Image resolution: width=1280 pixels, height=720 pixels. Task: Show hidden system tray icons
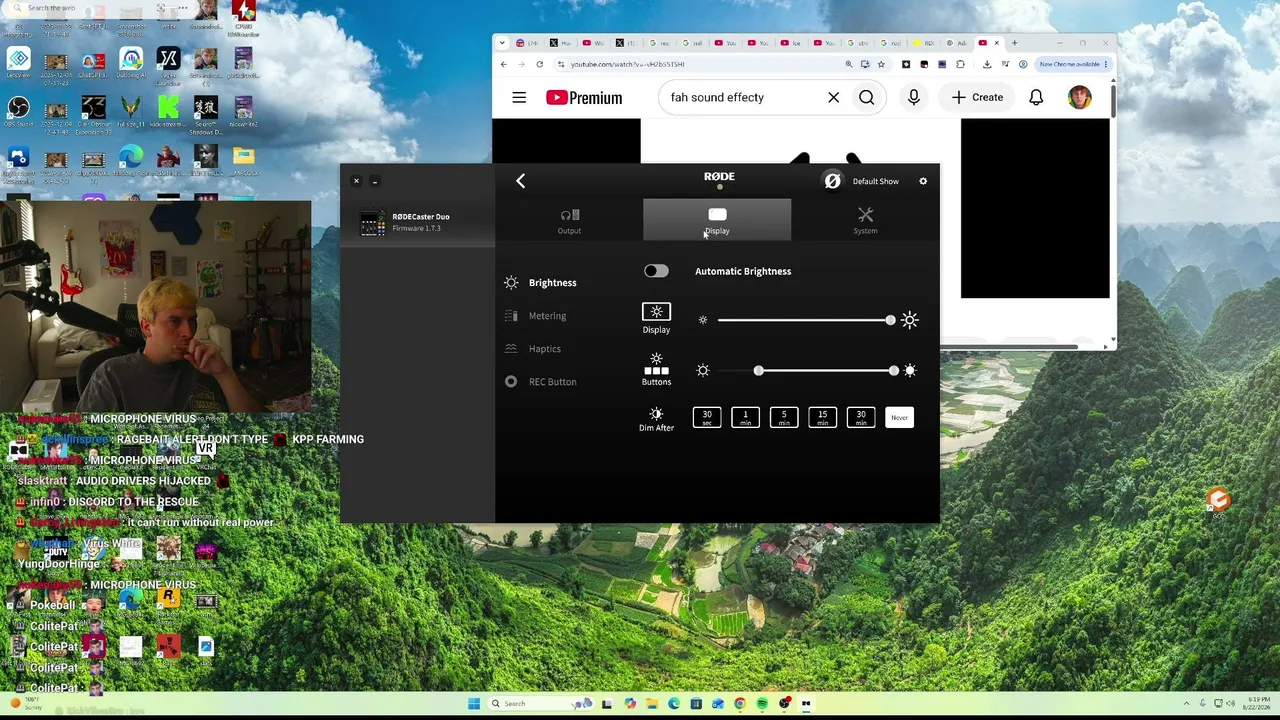tap(1187, 703)
